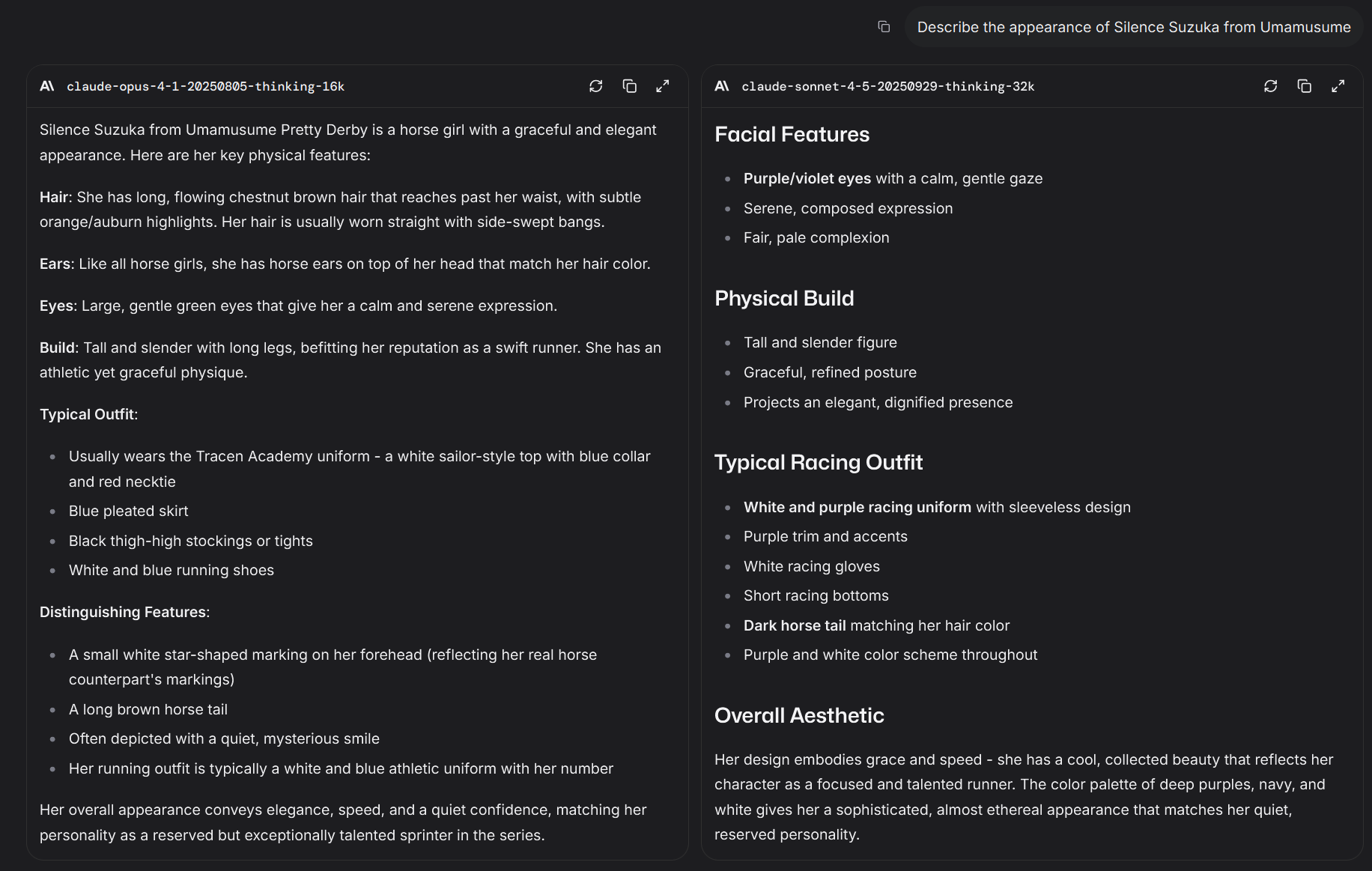Screen dimensions: 1372x871
Task: Expand the claude-sonnet-4-5 response panel
Action: [1338, 86]
